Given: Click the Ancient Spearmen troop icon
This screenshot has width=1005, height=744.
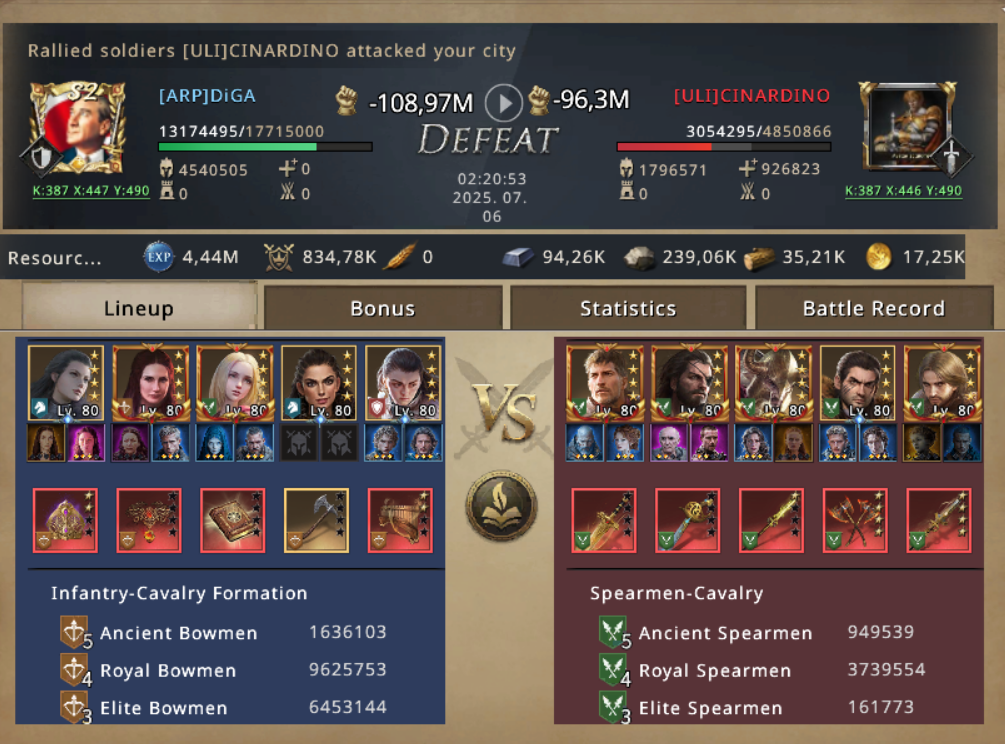Looking at the screenshot, I should (613, 632).
